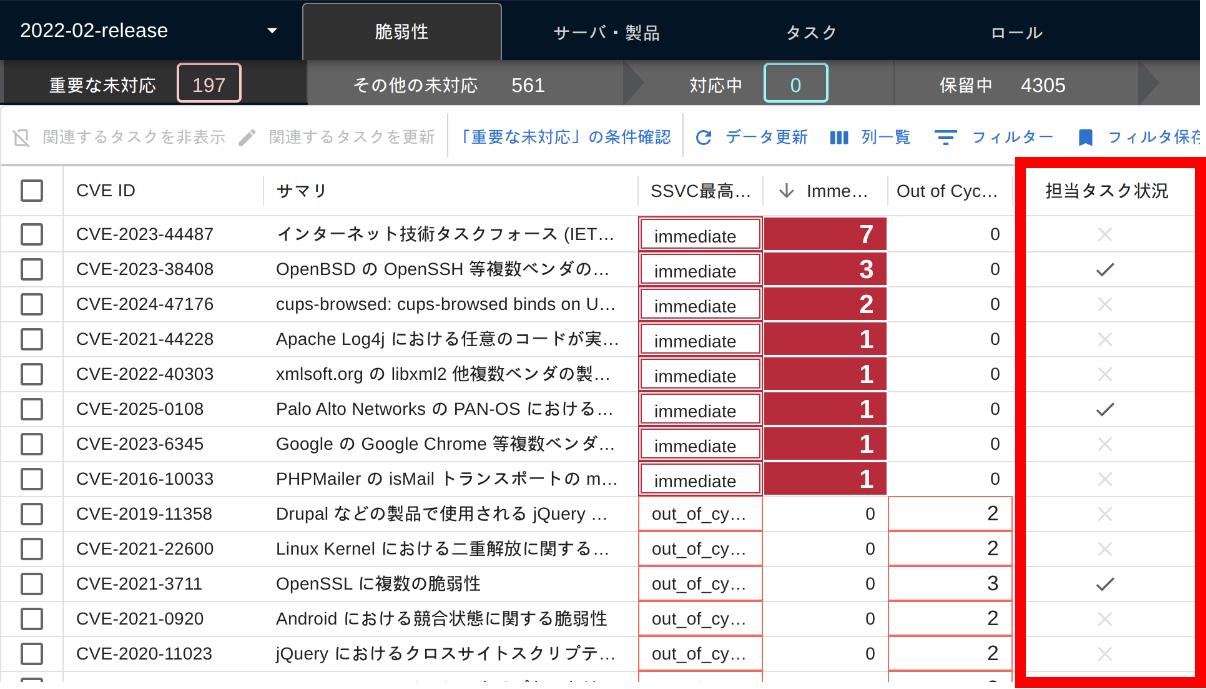Sort by the Out of Cycle column header
Viewport: 1206px width, 689px height.
[x=949, y=190]
